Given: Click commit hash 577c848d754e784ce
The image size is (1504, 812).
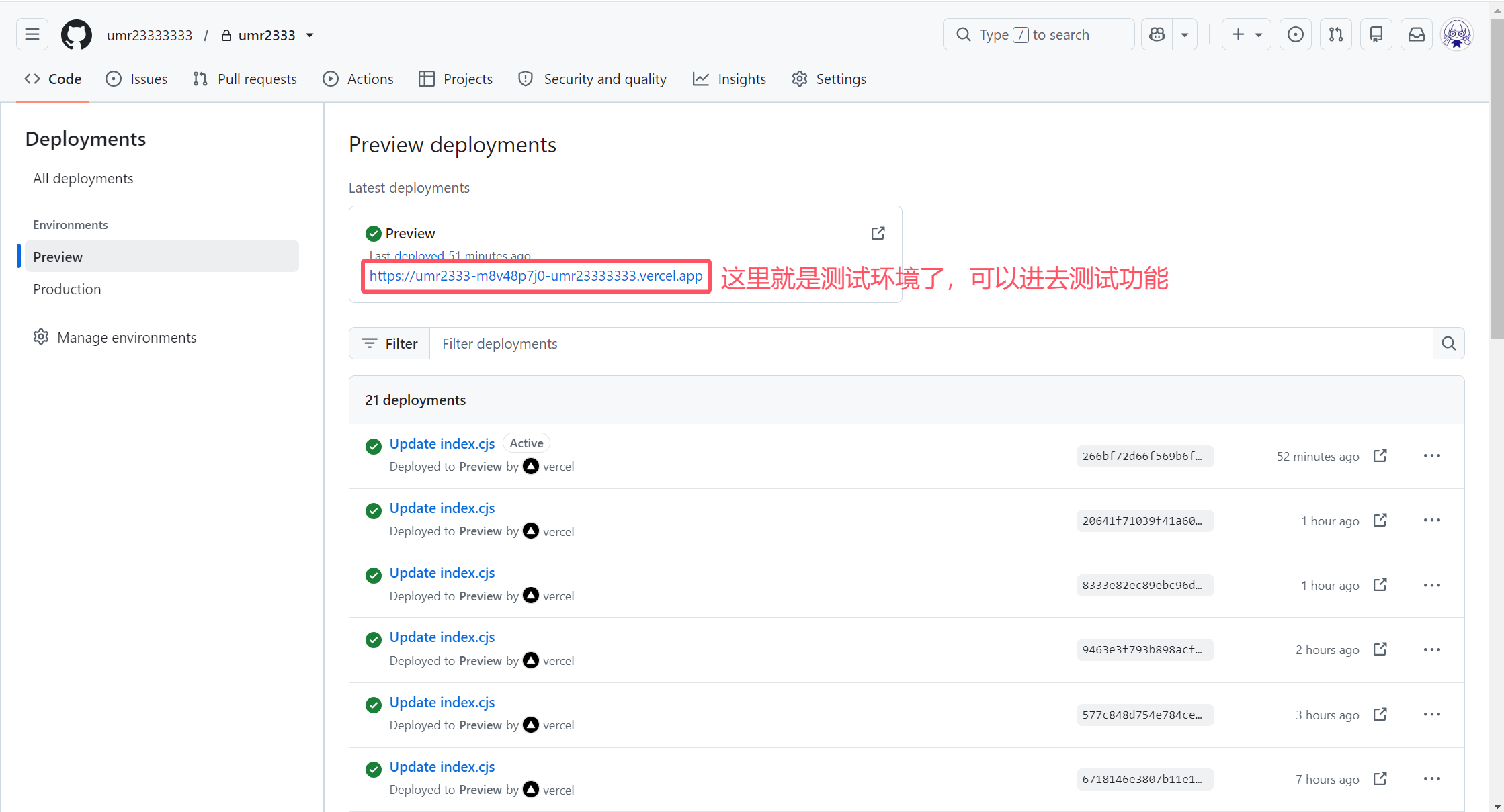Looking at the screenshot, I should [1144, 715].
